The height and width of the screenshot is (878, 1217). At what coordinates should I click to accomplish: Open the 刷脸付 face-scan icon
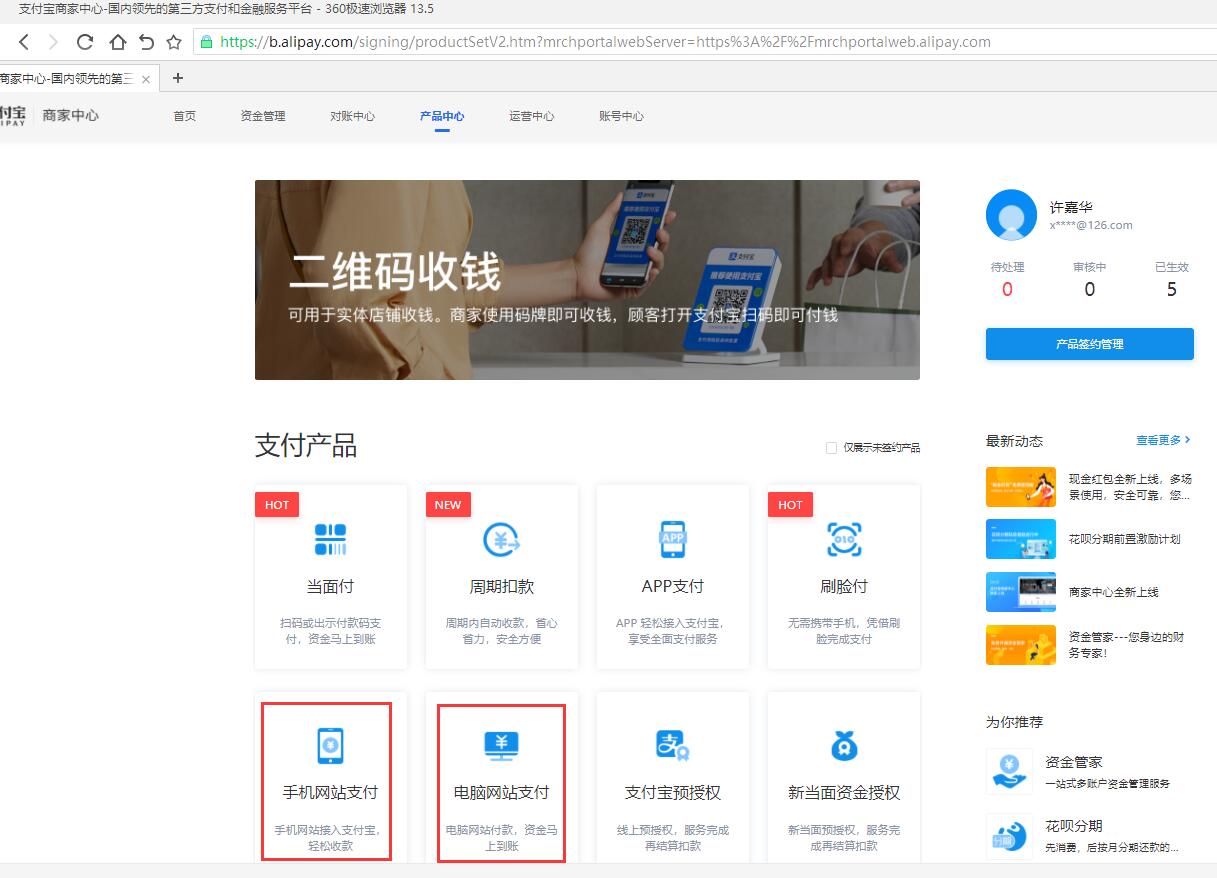point(844,539)
